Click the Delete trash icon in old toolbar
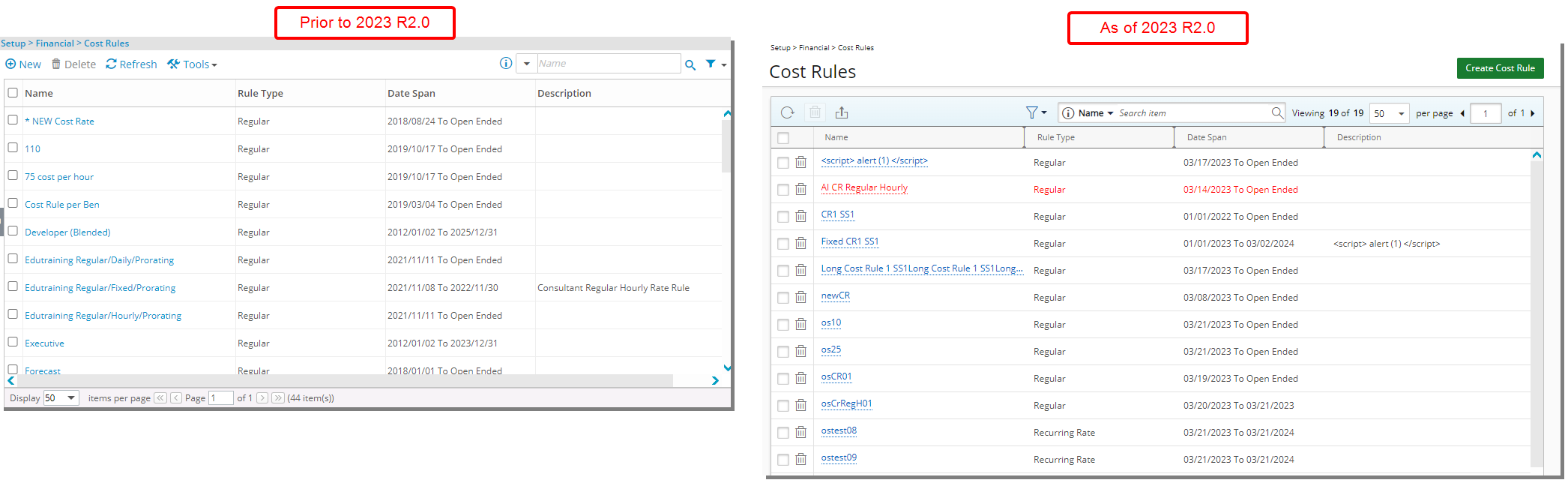The height and width of the screenshot is (483, 1568). pyautogui.click(x=56, y=64)
